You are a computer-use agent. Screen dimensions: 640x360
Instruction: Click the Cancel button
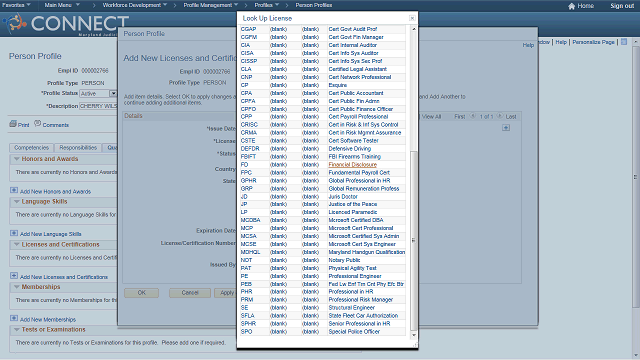coord(190,293)
